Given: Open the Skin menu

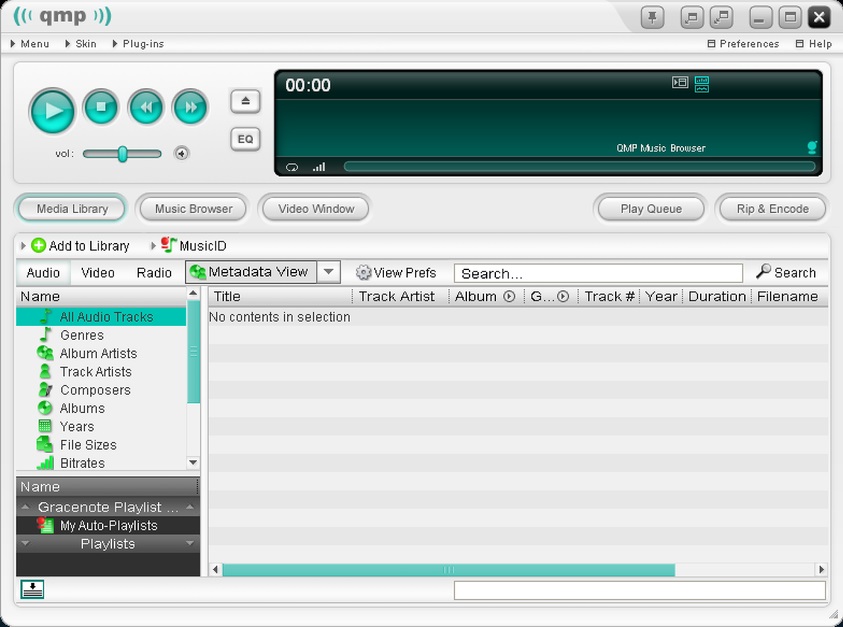Looking at the screenshot, I should coord(81,44).
